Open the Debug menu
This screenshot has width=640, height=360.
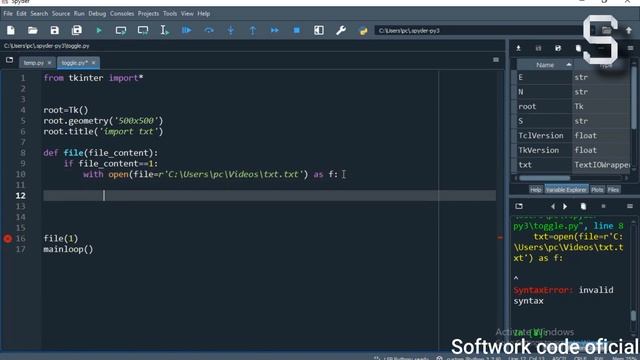(x=97, y=13)
